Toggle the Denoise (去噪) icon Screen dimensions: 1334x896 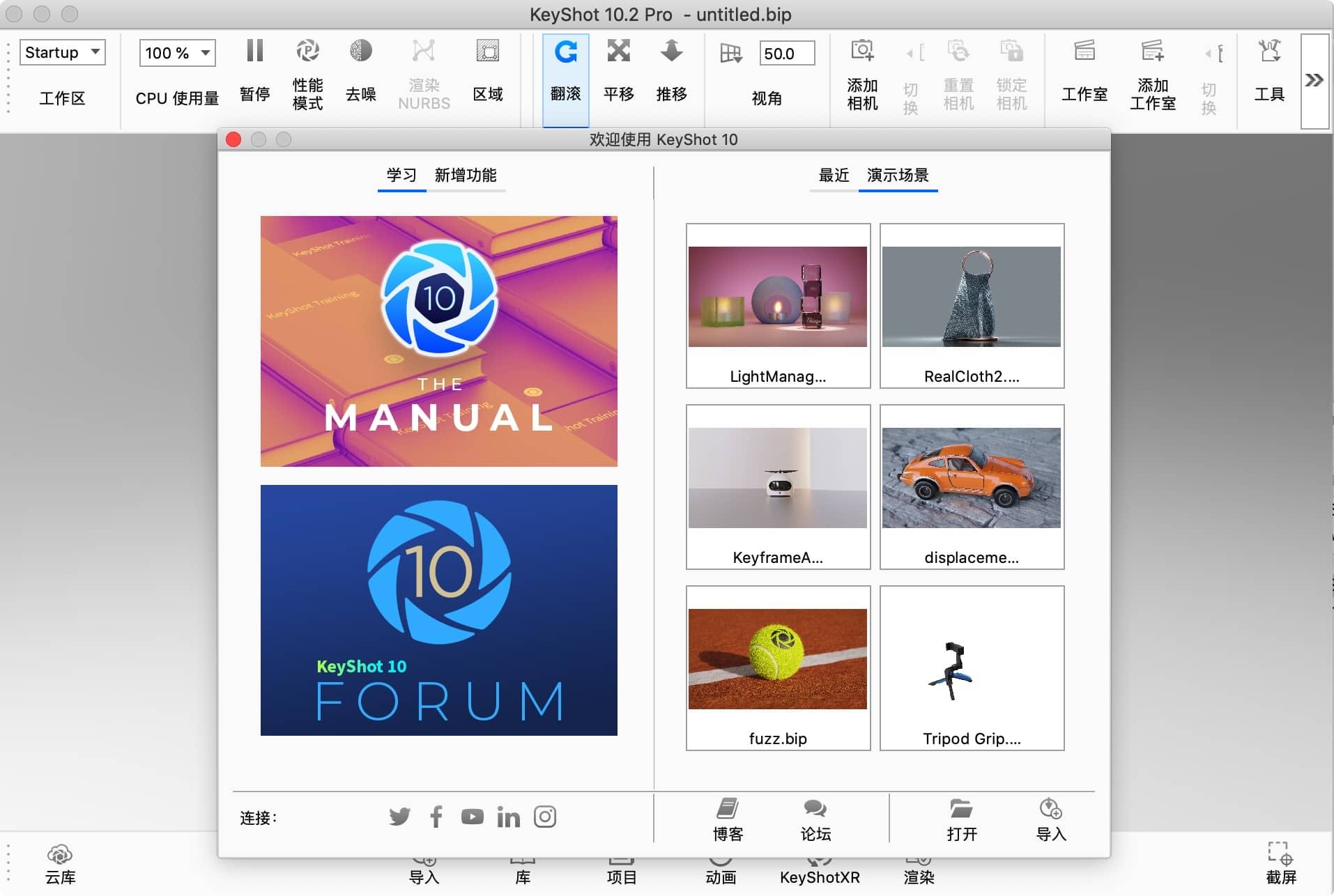click(360, 50)
